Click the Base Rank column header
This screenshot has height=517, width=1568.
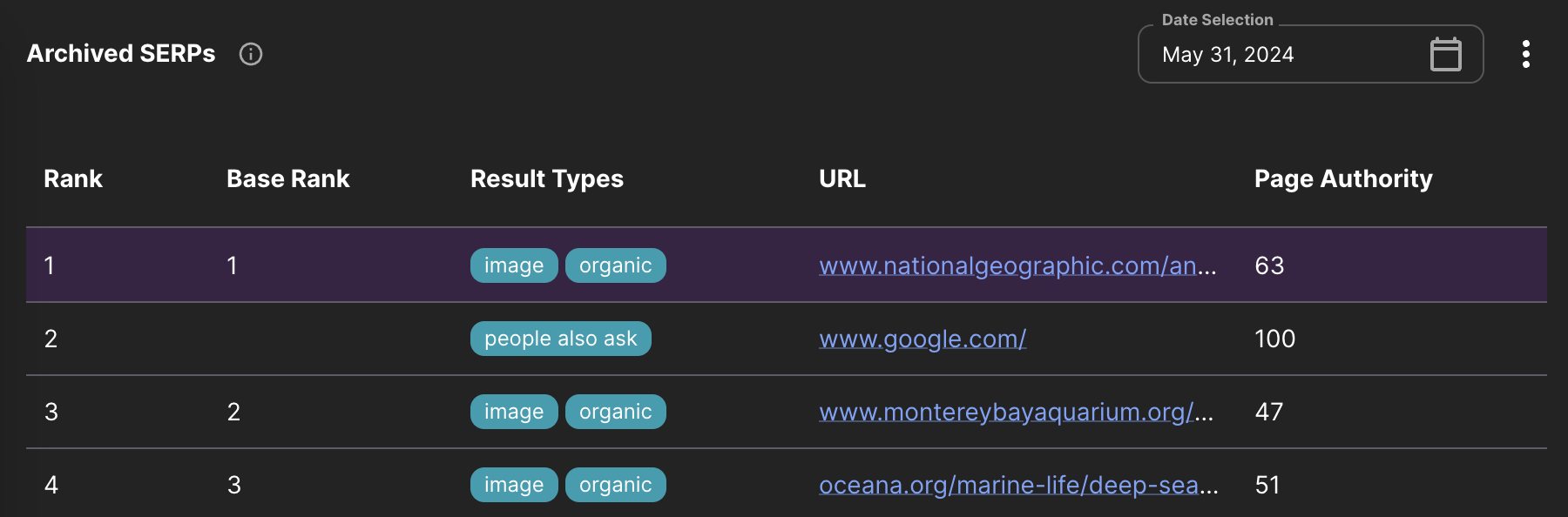pyautogui.click(x=287, y=178)
